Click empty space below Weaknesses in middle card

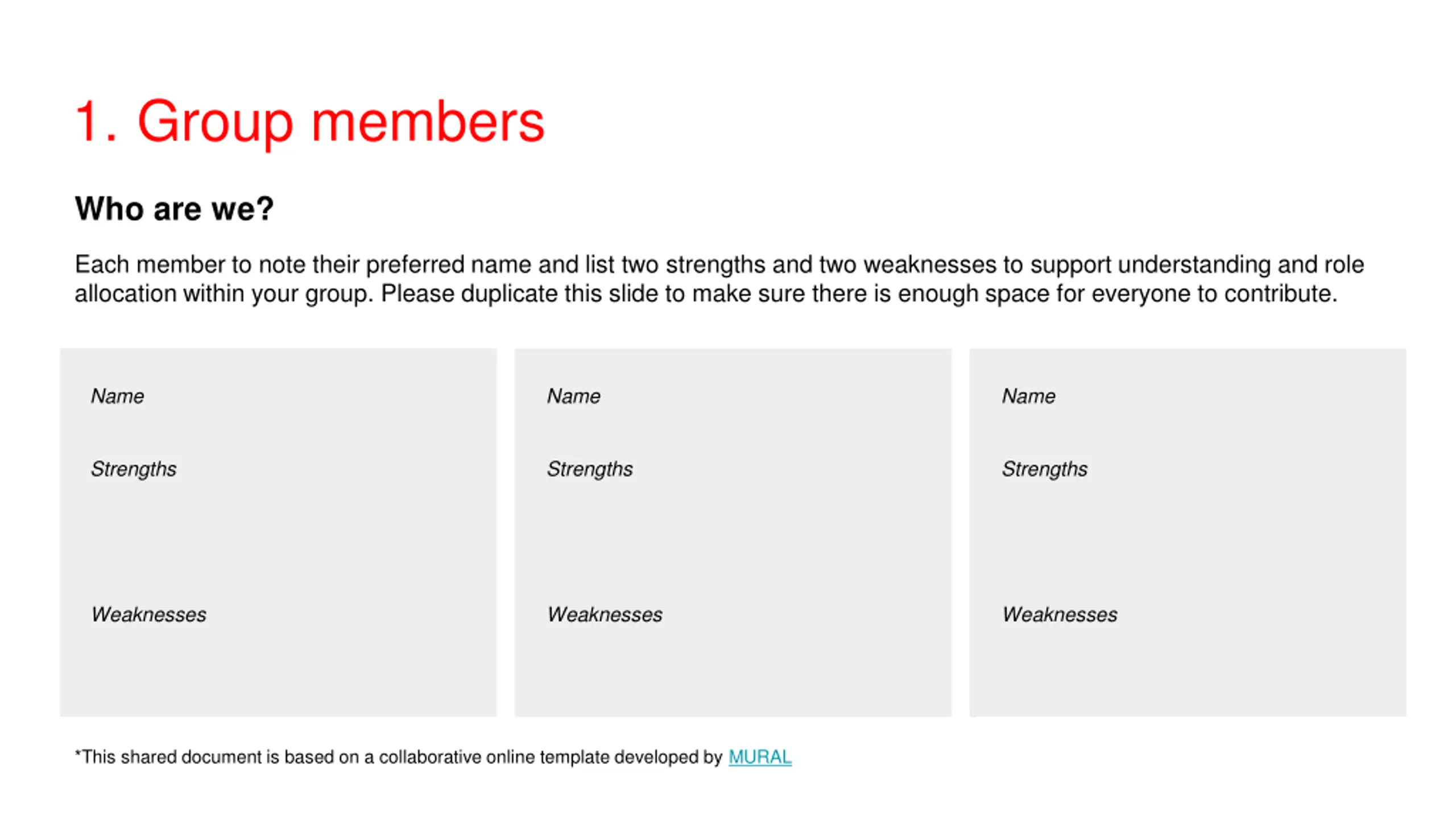click(x=733, y=671)
